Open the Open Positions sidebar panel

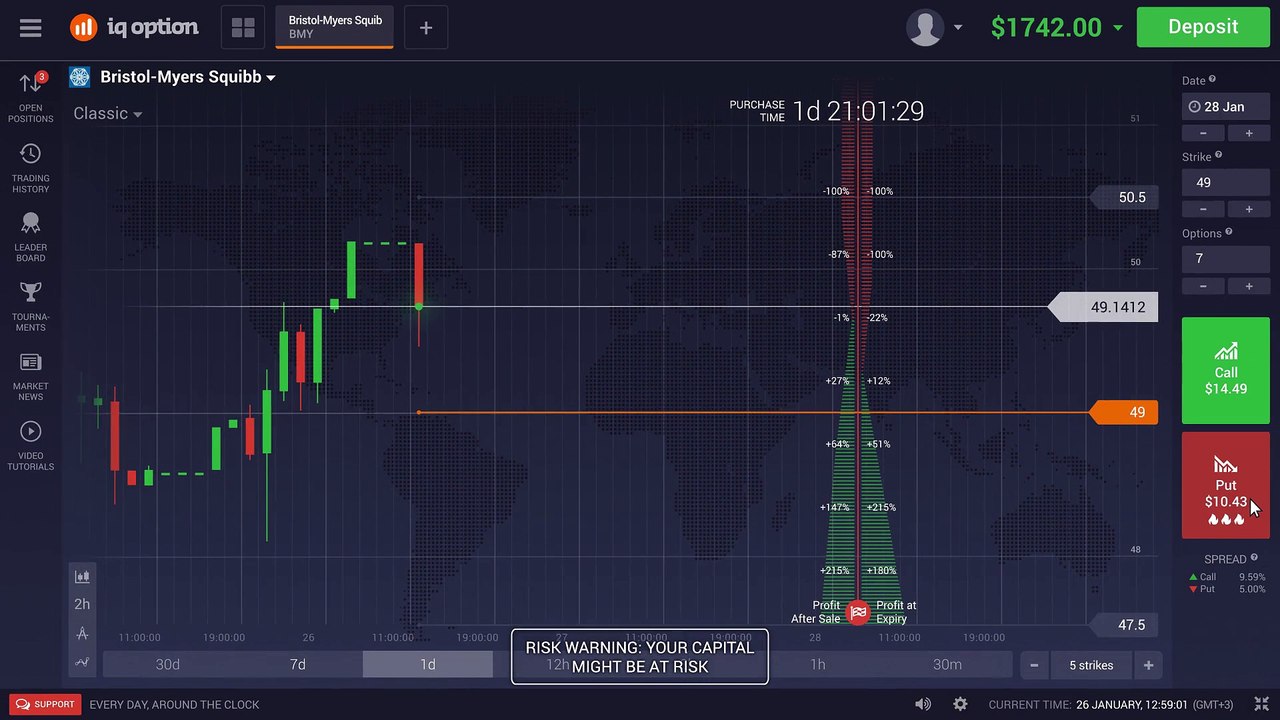point(31,97)
